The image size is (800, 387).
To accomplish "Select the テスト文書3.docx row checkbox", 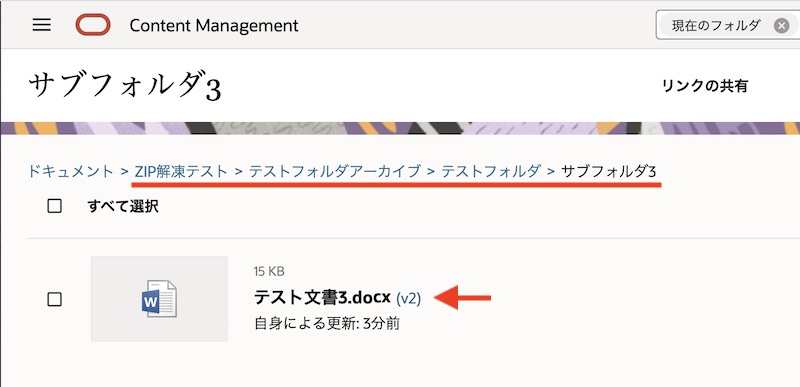I will [x=54, y=299].
